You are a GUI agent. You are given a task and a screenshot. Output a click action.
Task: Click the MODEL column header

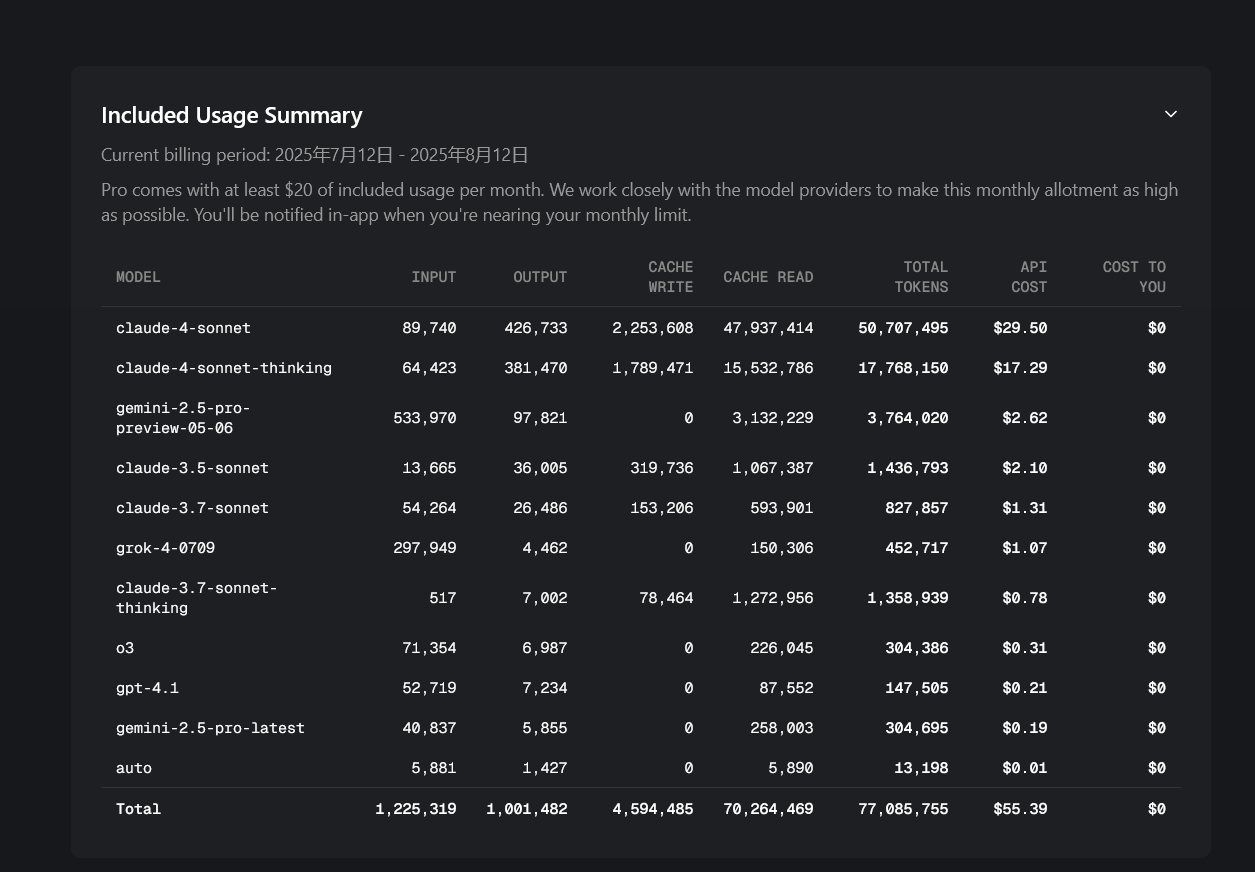pos(138,277)
